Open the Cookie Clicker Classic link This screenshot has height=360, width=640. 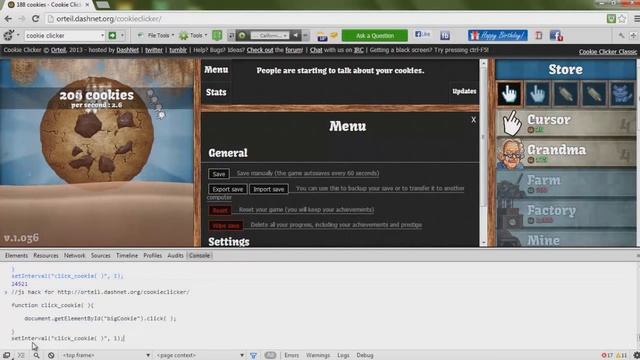click(608, 51)
